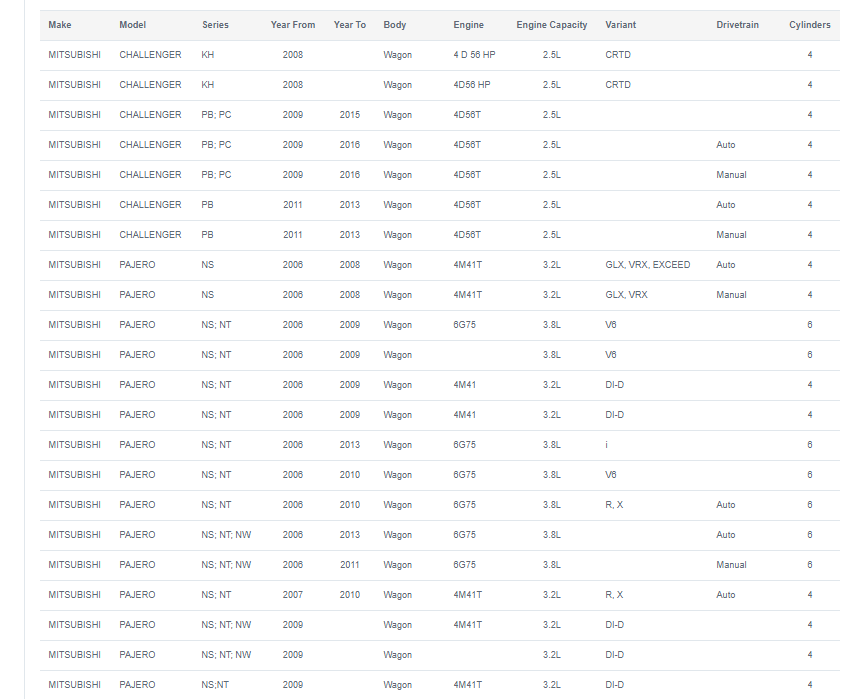Click the 2007 Year From cell
The image size is (854, 699).
pyautogui.click(x=292, y=595)
